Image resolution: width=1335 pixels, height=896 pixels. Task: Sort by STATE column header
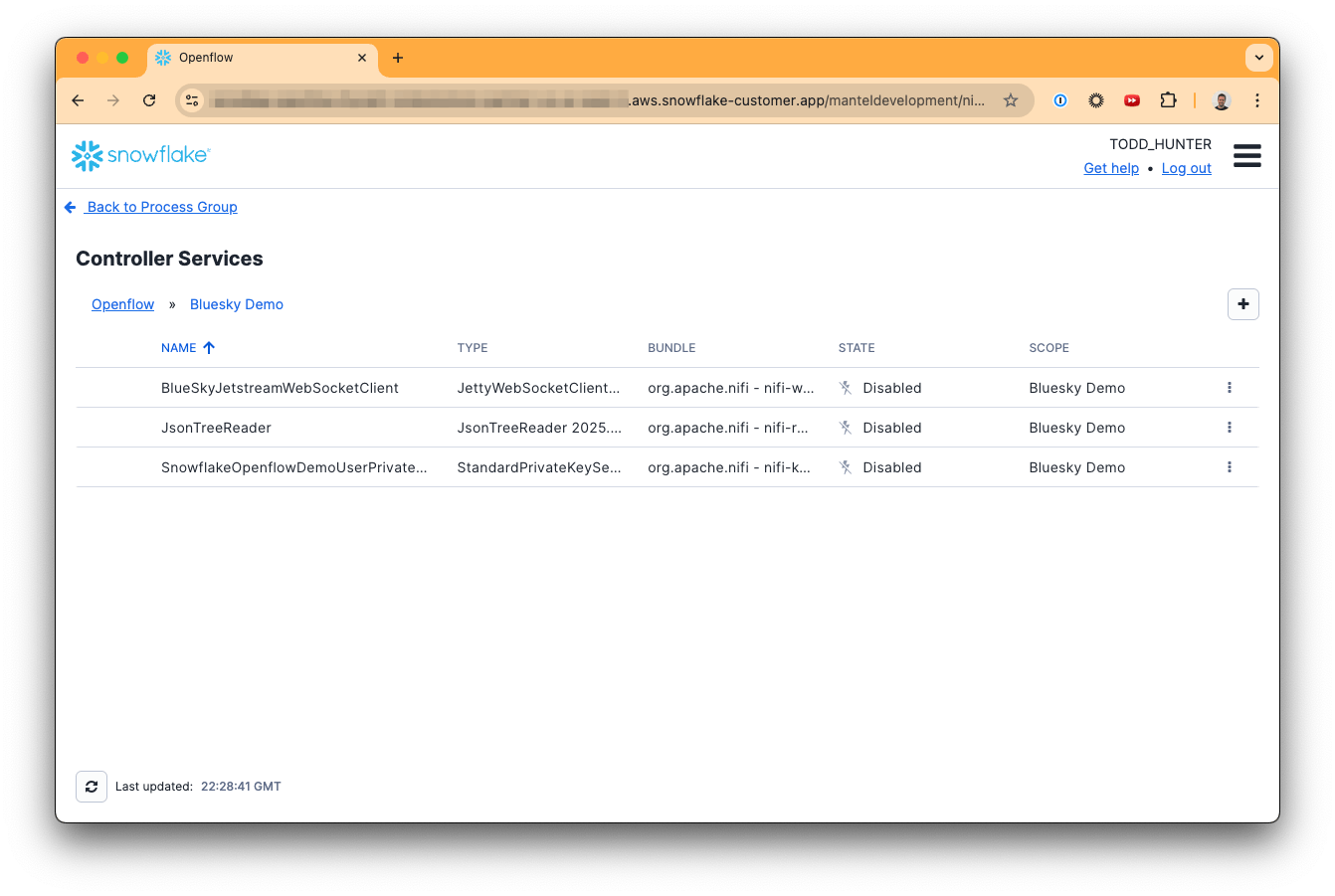[x=857, y=348]
